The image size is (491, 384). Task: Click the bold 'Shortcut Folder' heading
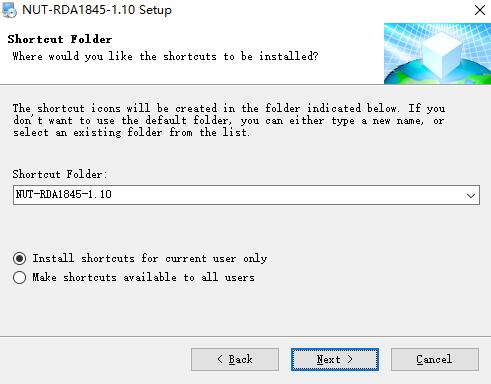(x=60, y=39)
